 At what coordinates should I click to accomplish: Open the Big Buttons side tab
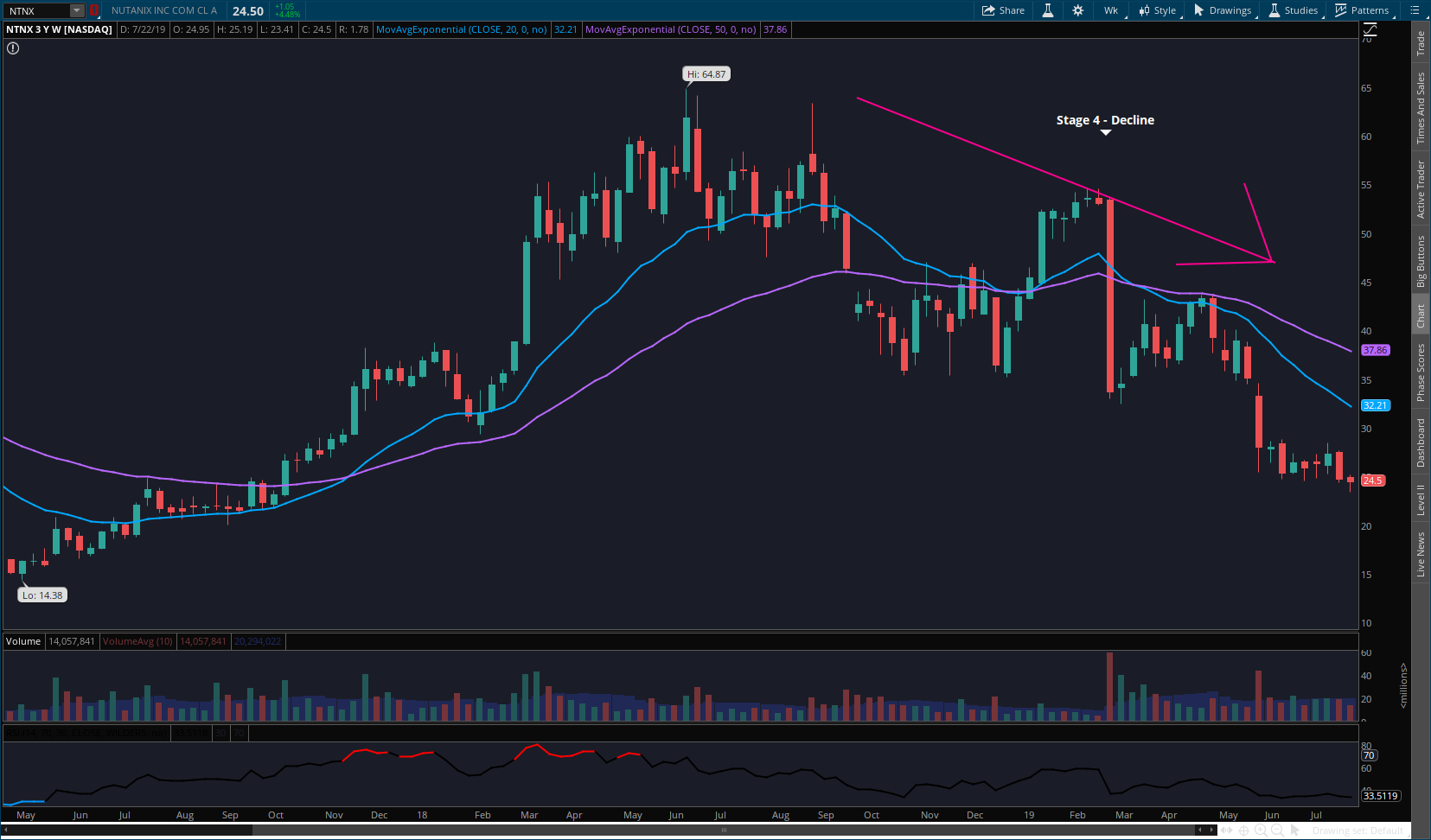click(x=1421, y=262)
